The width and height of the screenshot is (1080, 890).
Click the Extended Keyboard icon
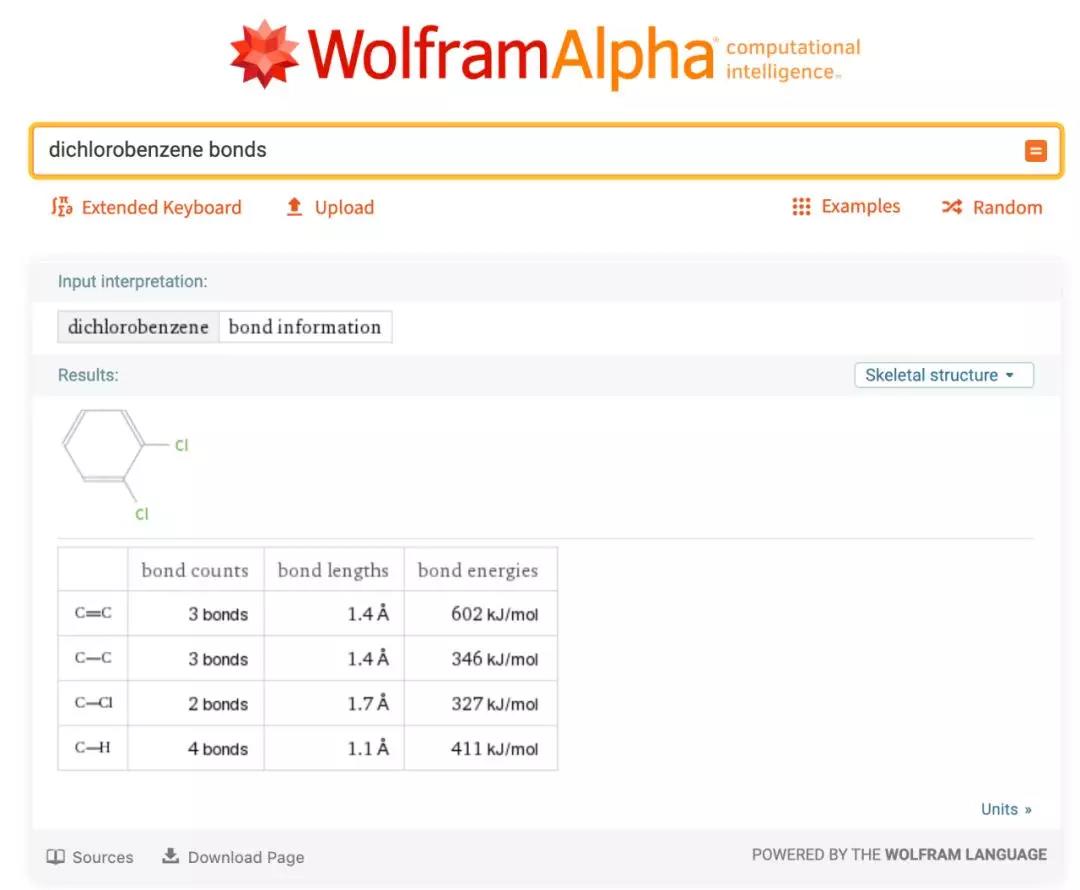pos(62,207)
